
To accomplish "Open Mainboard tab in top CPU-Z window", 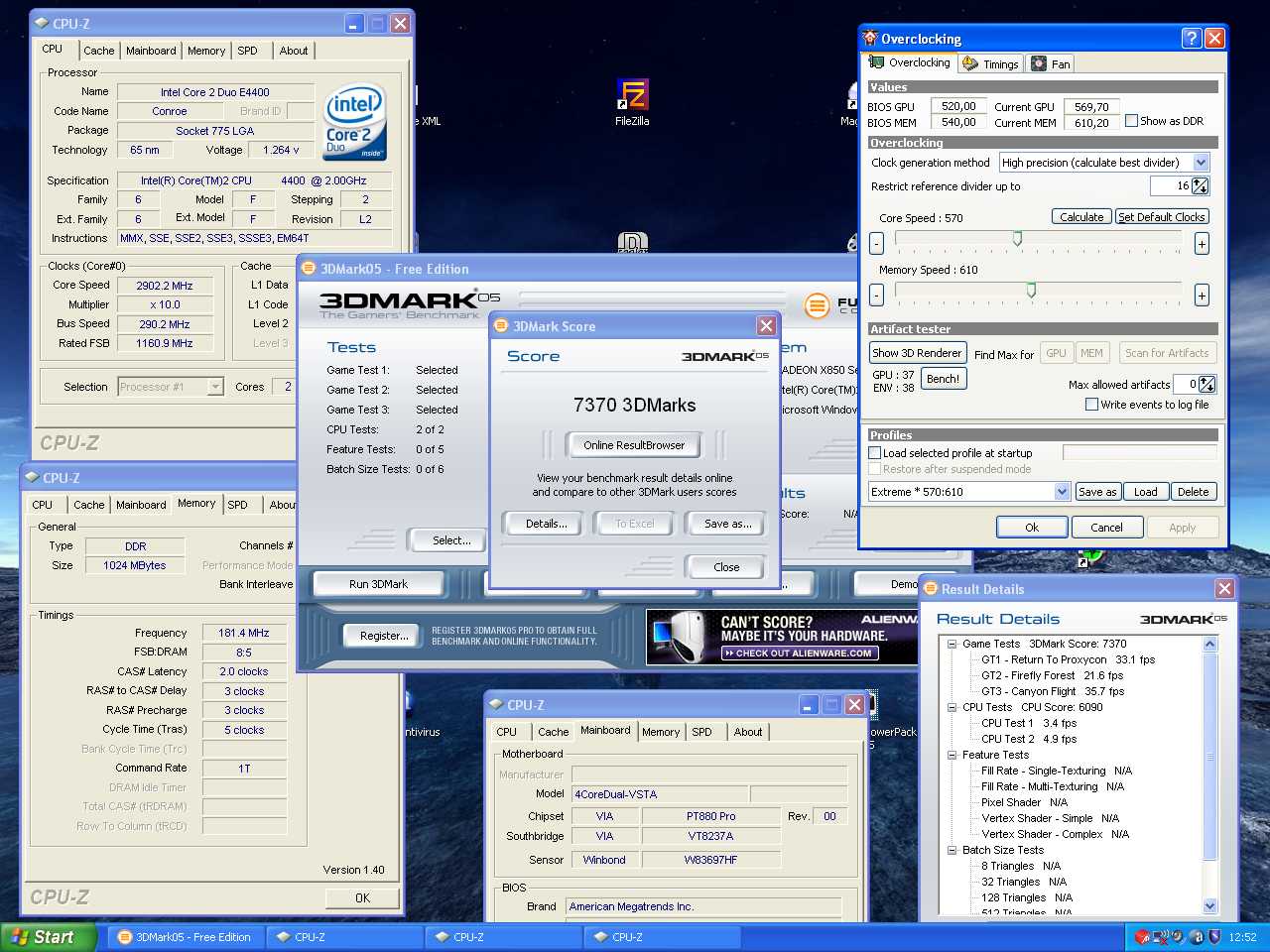I will [151, 51].
